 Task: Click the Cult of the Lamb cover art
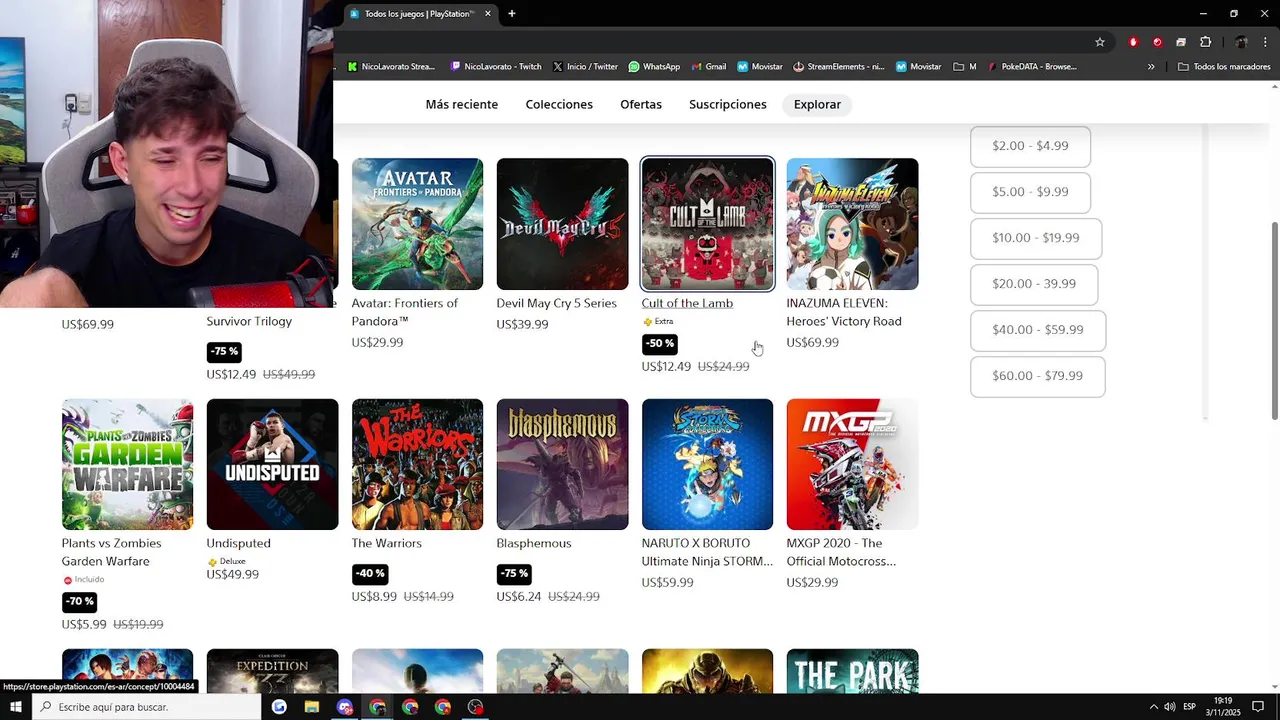[707, 224]
